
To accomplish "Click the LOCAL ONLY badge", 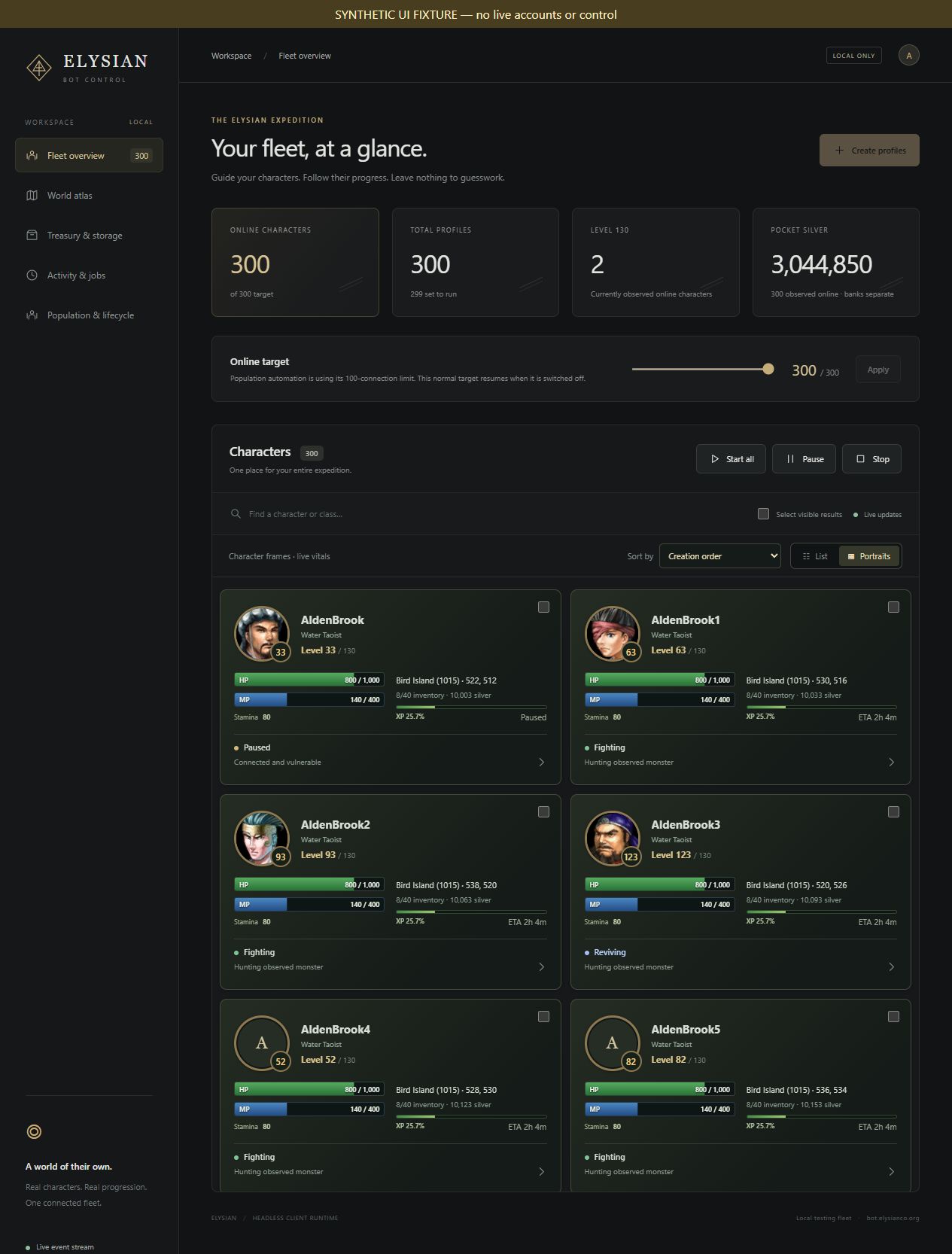I will [x=853, y=56].
